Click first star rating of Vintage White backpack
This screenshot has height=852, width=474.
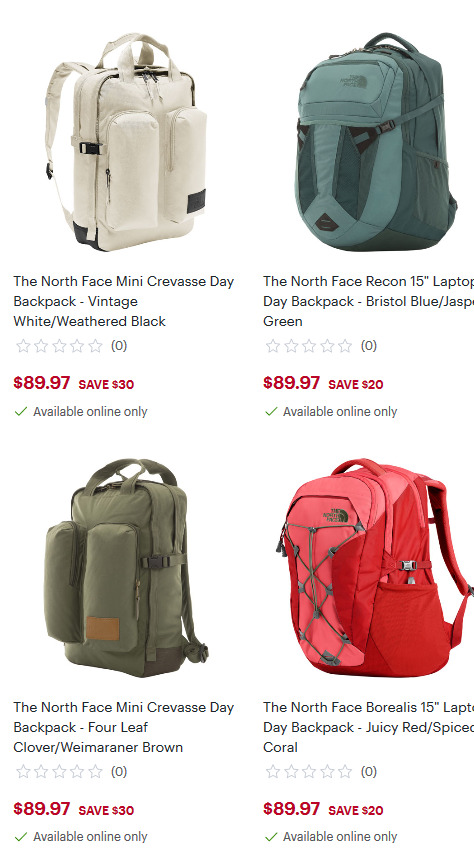click(x=23, y=346)
